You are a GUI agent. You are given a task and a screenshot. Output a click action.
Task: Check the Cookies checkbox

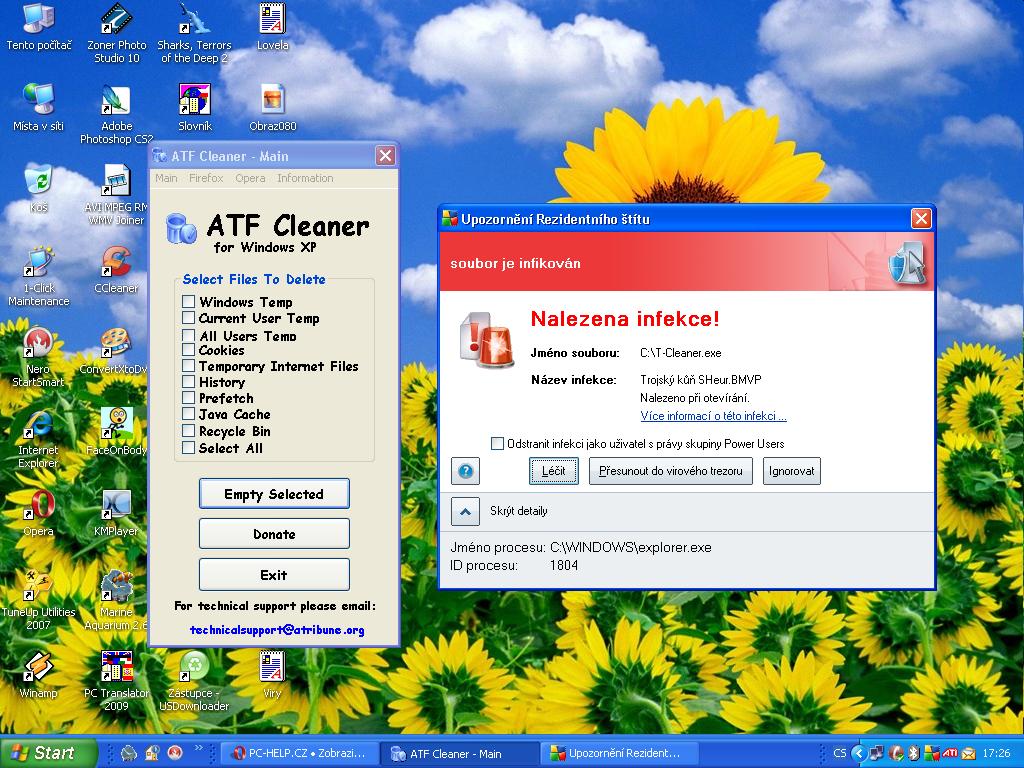pos(188,349)
